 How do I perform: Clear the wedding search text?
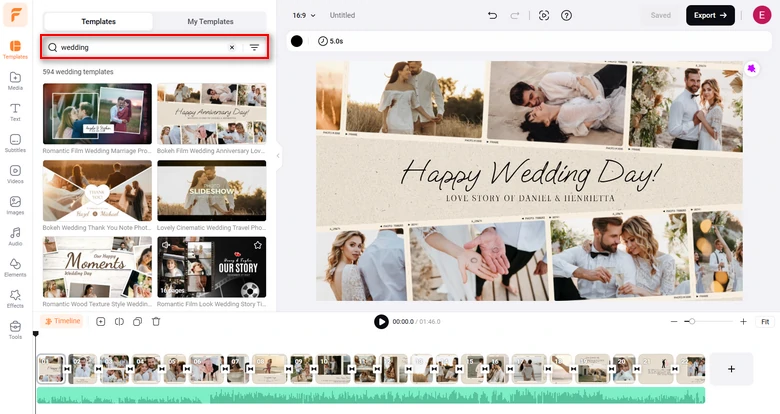[x=232, y=47]
